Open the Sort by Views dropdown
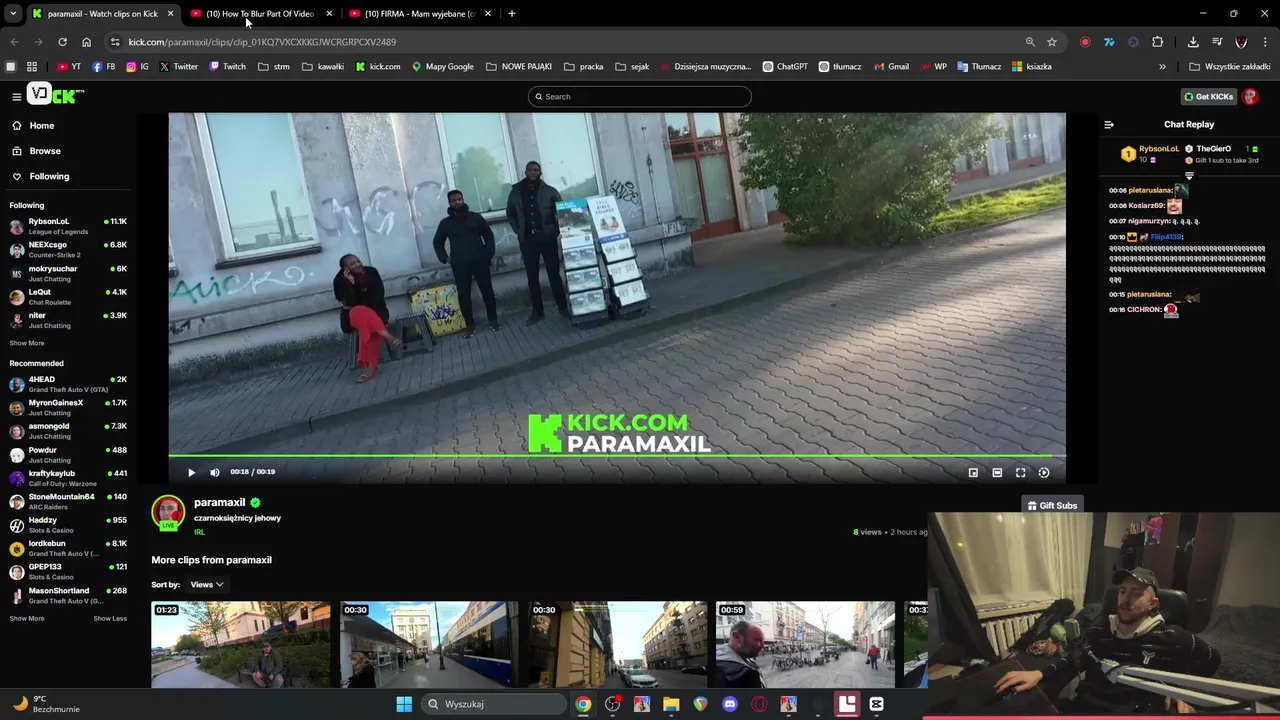Viewport: 1280px width, 720px height. click(206, 585)
